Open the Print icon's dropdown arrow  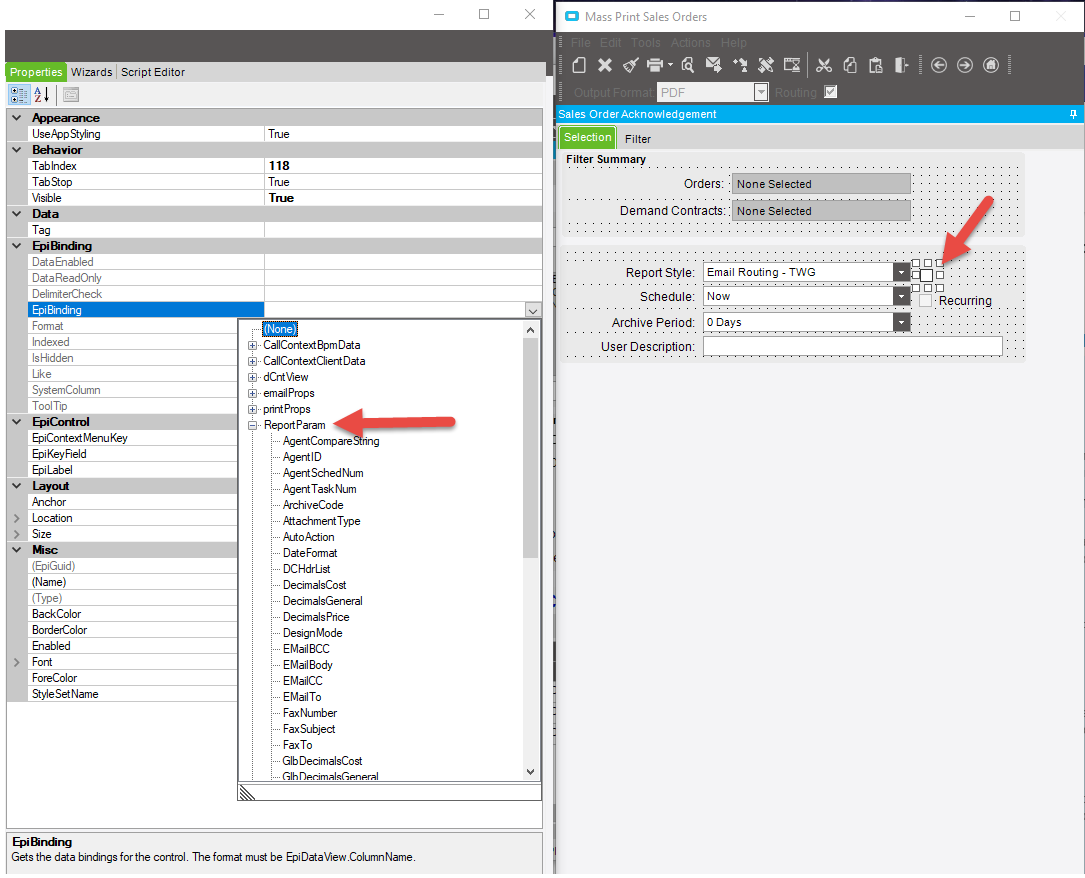click(x=670, y=65)
